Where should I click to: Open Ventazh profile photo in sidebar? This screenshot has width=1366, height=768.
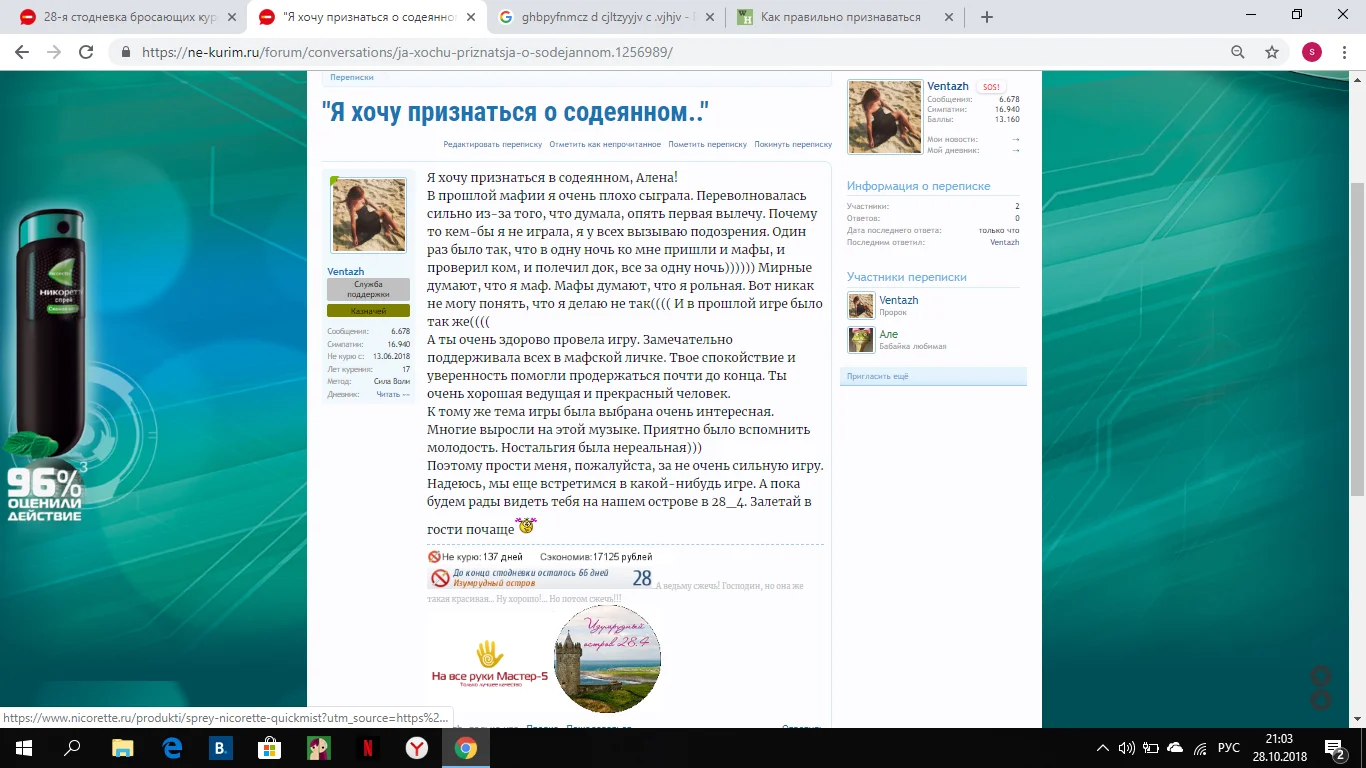pyautogui.click(x=884, y=117)
